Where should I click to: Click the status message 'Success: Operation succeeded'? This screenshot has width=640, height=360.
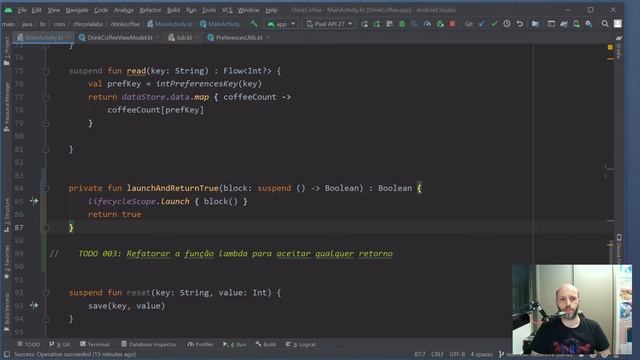(x=75, y=354)
